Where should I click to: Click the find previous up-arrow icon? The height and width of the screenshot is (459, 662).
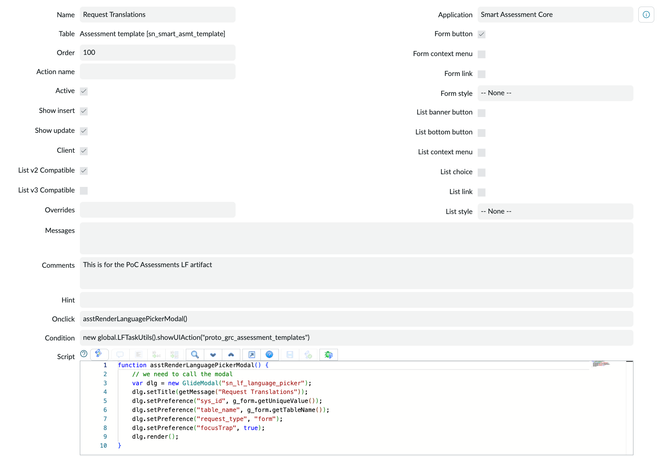[x=231, y=355]
